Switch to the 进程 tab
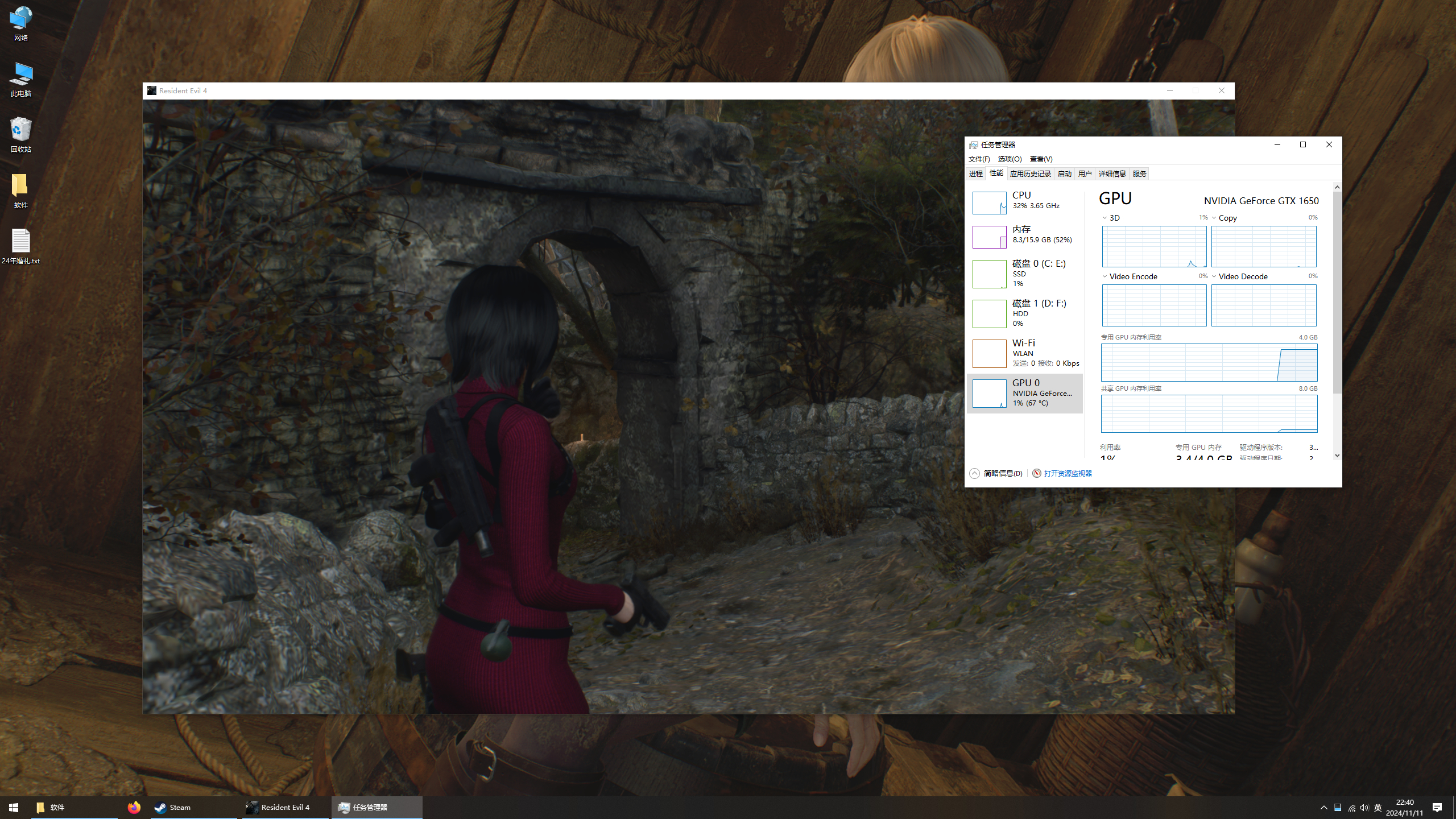Image resolution: width=1456 pixels, height=819 pixels. (976, 174)
